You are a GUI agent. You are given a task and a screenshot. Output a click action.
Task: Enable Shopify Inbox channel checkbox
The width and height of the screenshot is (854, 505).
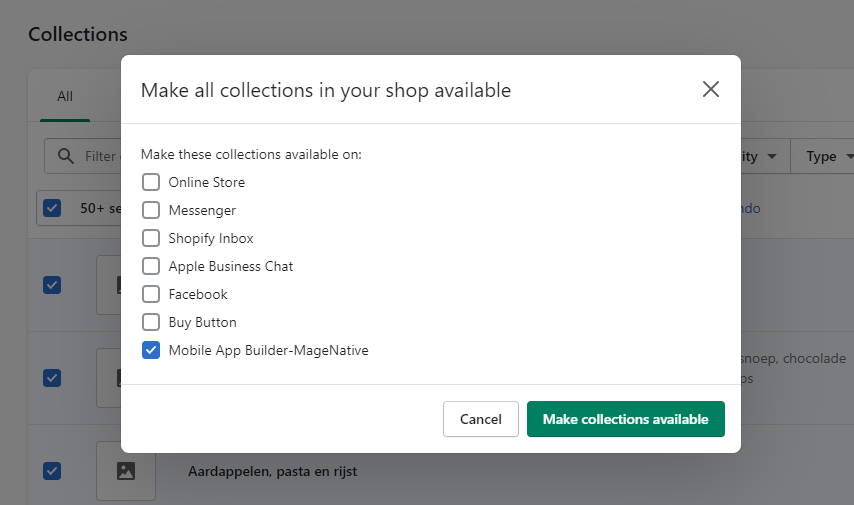151,238
